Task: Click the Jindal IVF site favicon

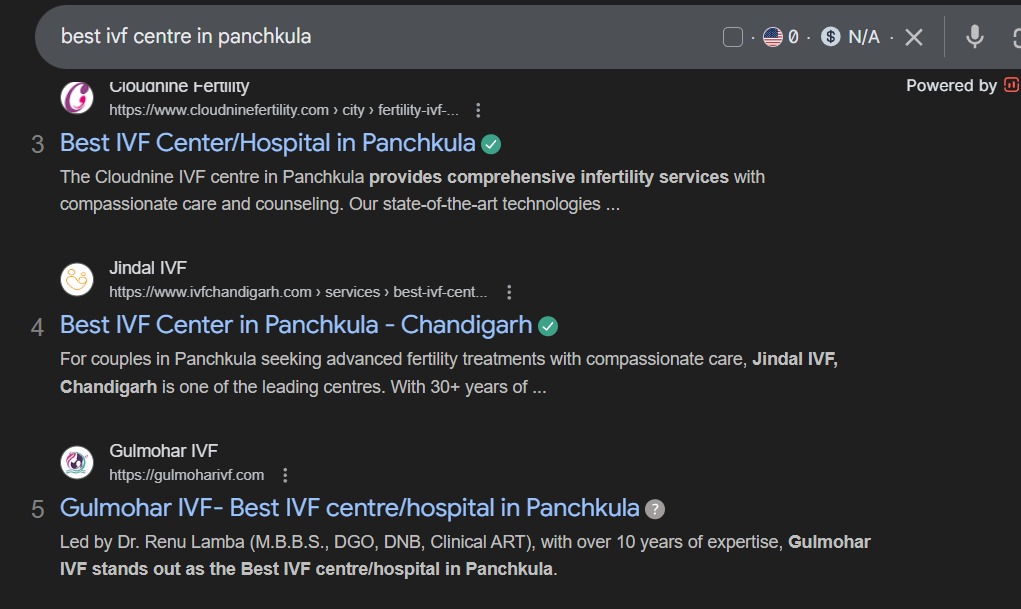Action: [77, 280]
